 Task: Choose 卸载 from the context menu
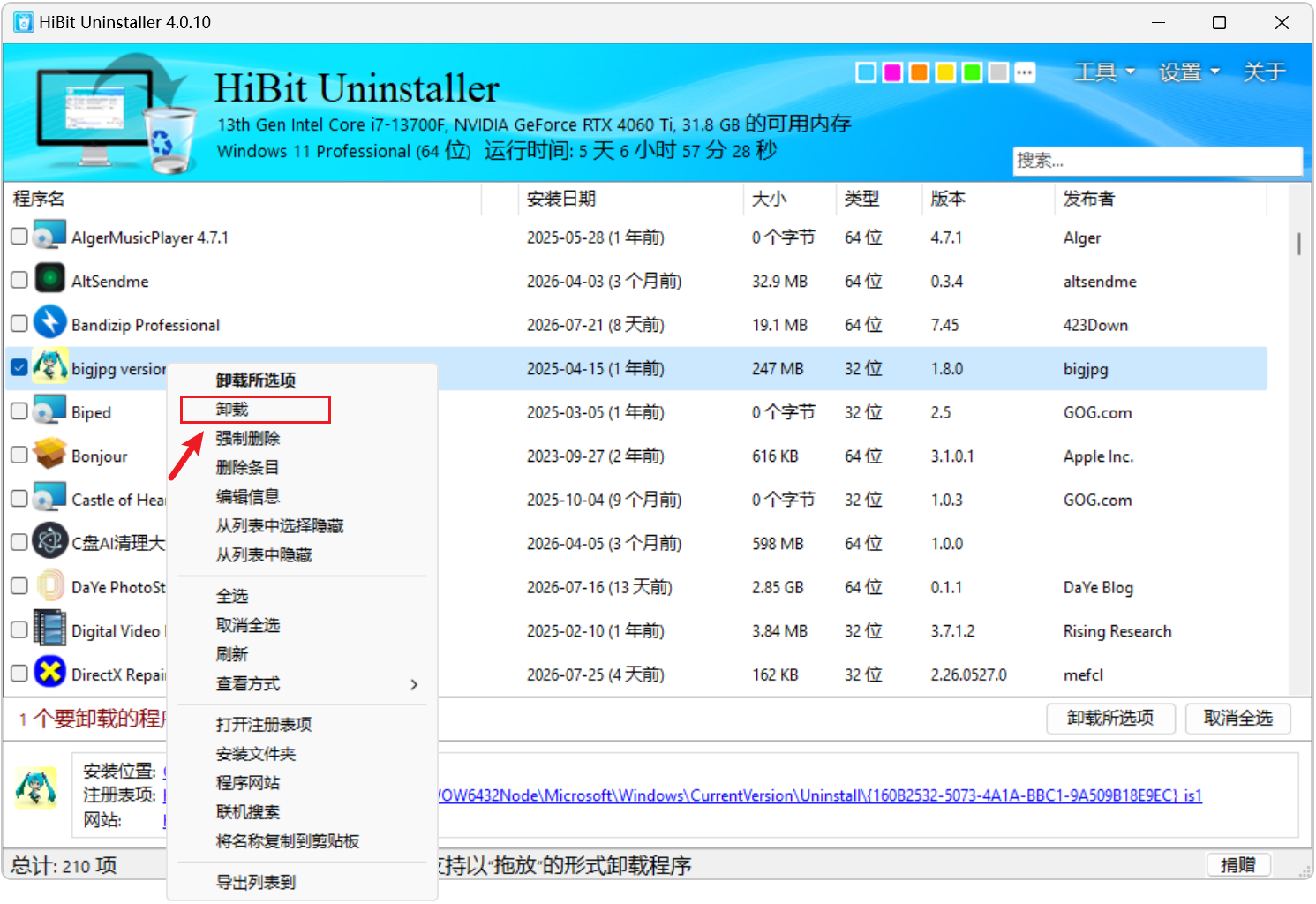(x=302, y=410)
